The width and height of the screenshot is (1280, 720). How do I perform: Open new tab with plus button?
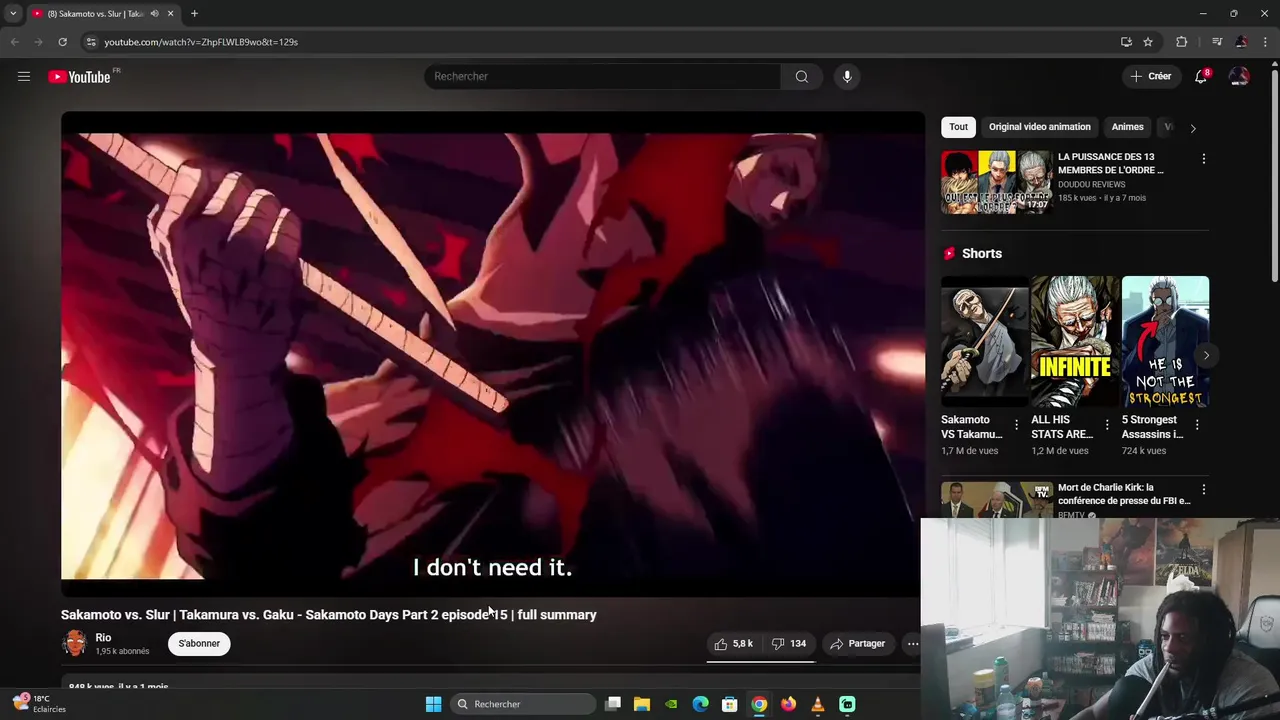[x=194, y=14]
